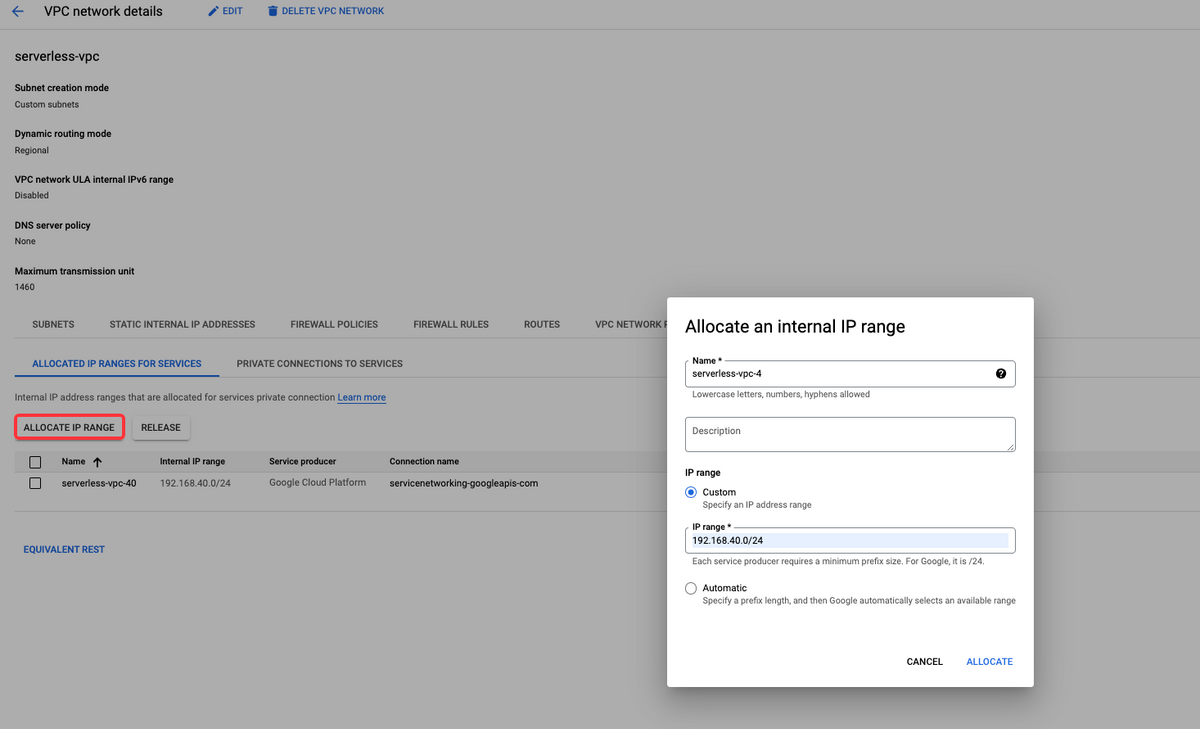1200x729 pixels.
Task: Click the Equivalent REST link
Action: [64, 549]
